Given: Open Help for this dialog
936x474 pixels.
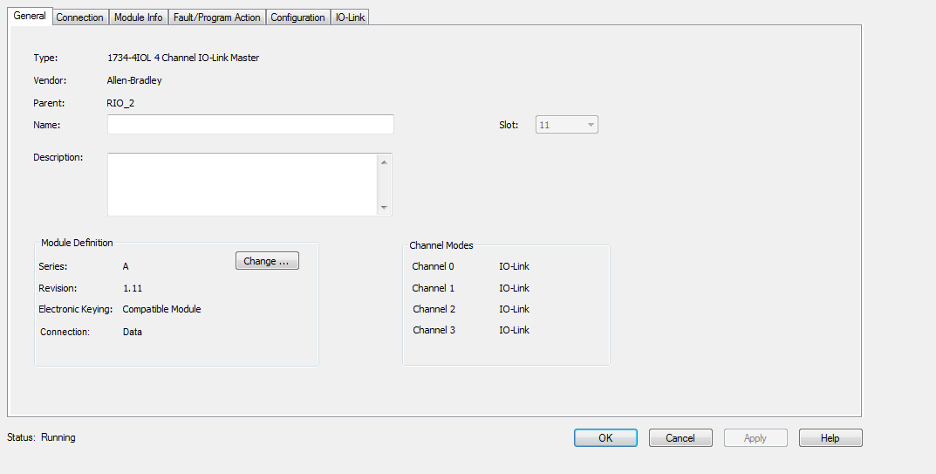Looking at the screenshot, I should point(830,438).
